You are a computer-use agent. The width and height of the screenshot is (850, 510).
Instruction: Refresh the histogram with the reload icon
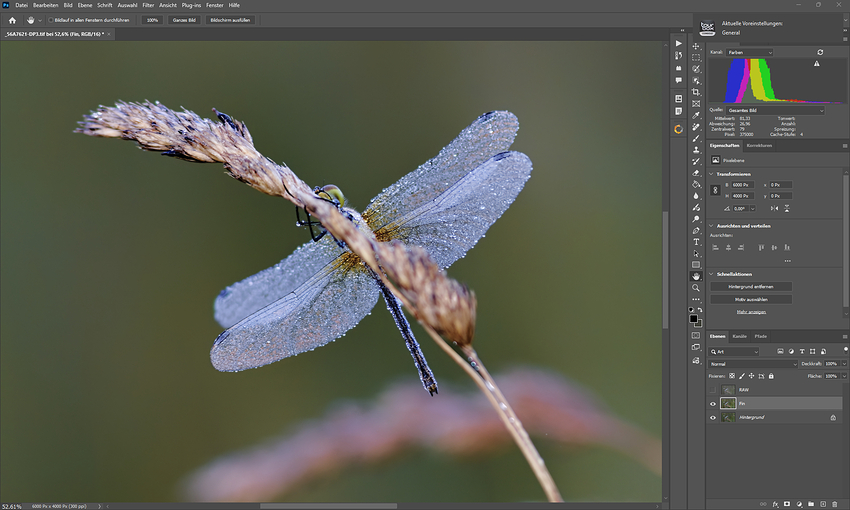coord(820,52)
